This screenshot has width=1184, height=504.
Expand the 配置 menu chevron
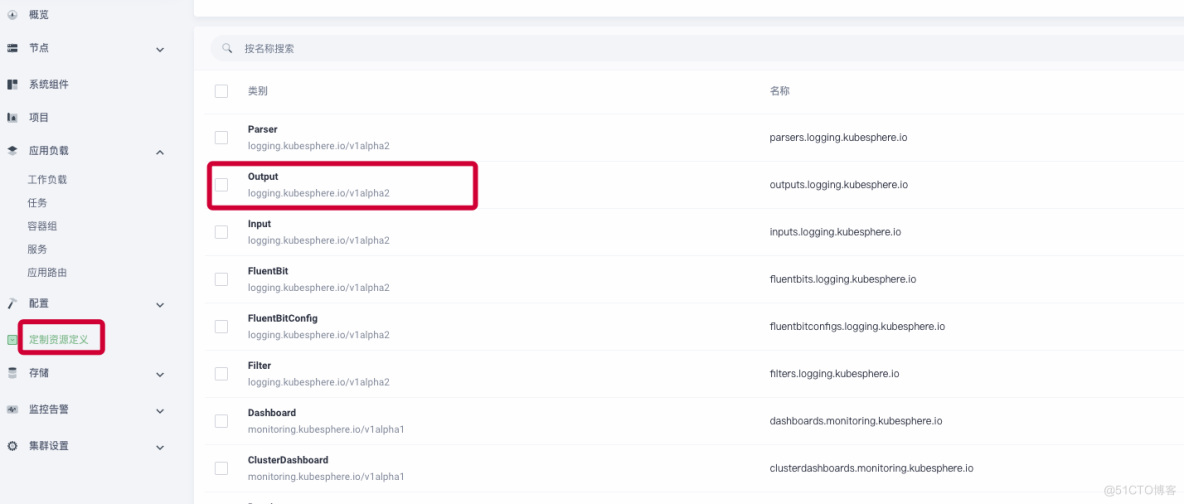tap(160, 305)
